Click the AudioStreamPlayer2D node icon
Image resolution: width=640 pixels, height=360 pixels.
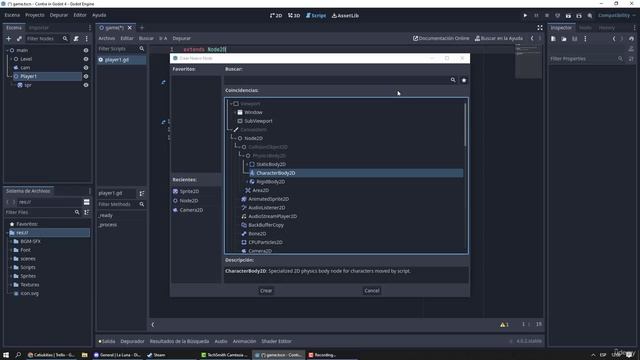point(244,216)
